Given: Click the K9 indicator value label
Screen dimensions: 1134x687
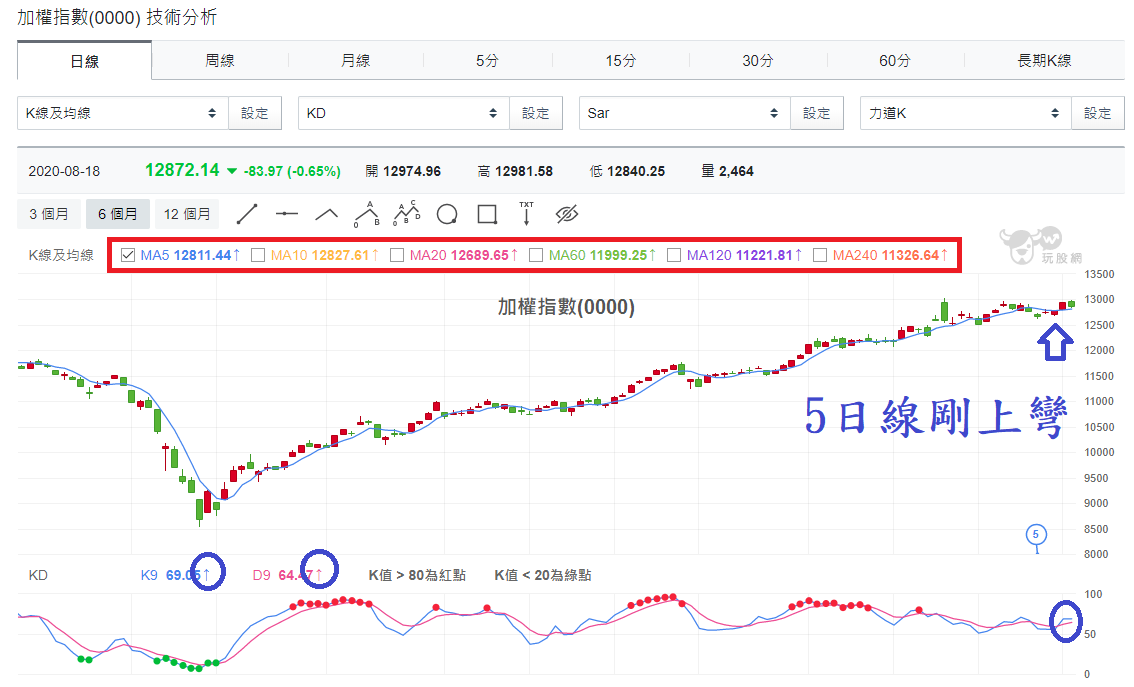Looking at the screenshot, I should [175, 576].
